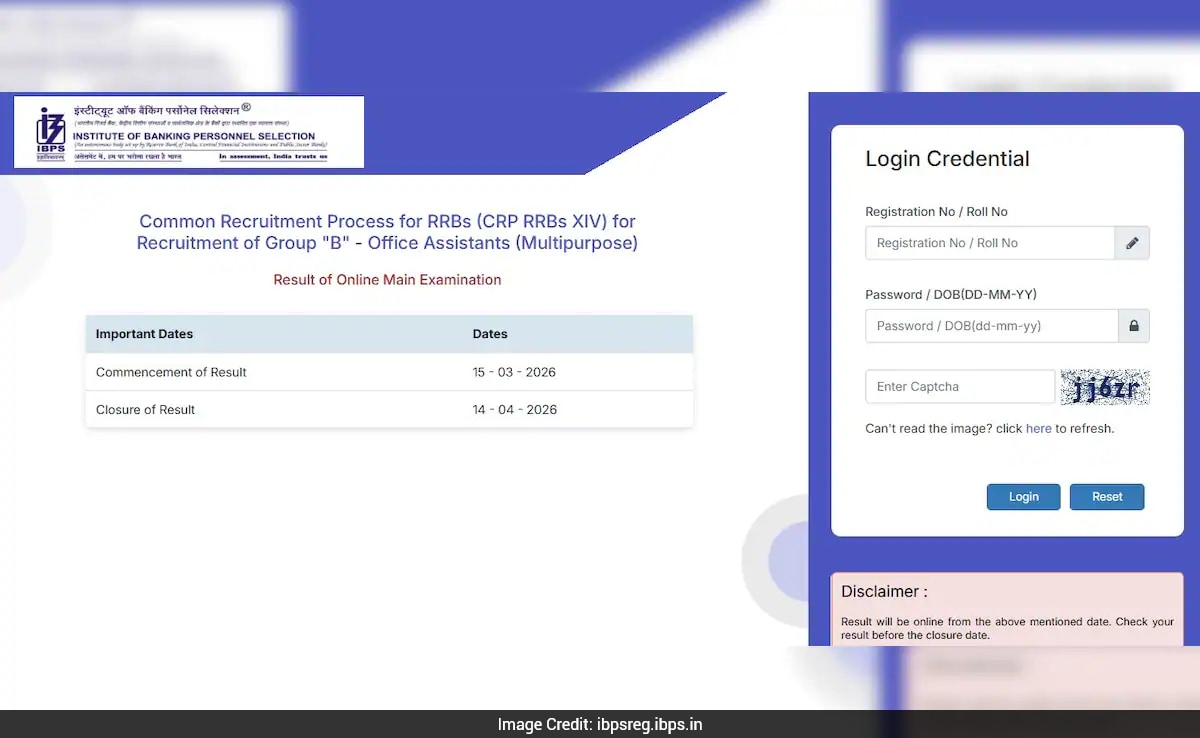
Task: Click the Login Credential heading
Action: [x=947, y=159]
